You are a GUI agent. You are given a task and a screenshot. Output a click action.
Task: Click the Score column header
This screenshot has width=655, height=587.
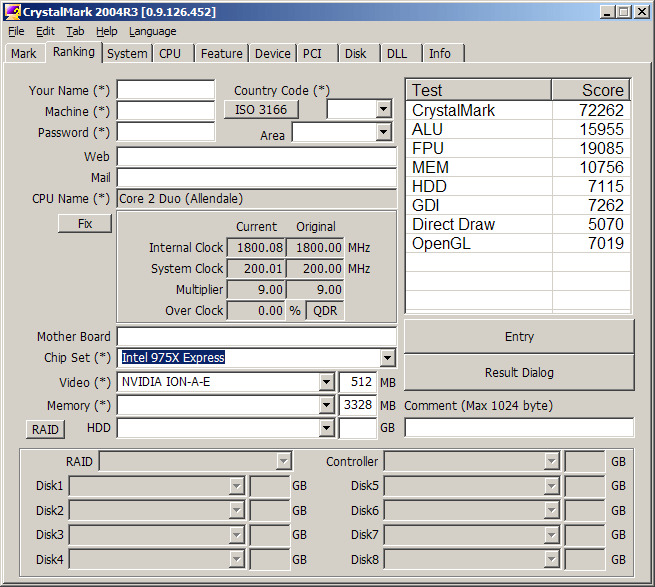click(591, 90)
